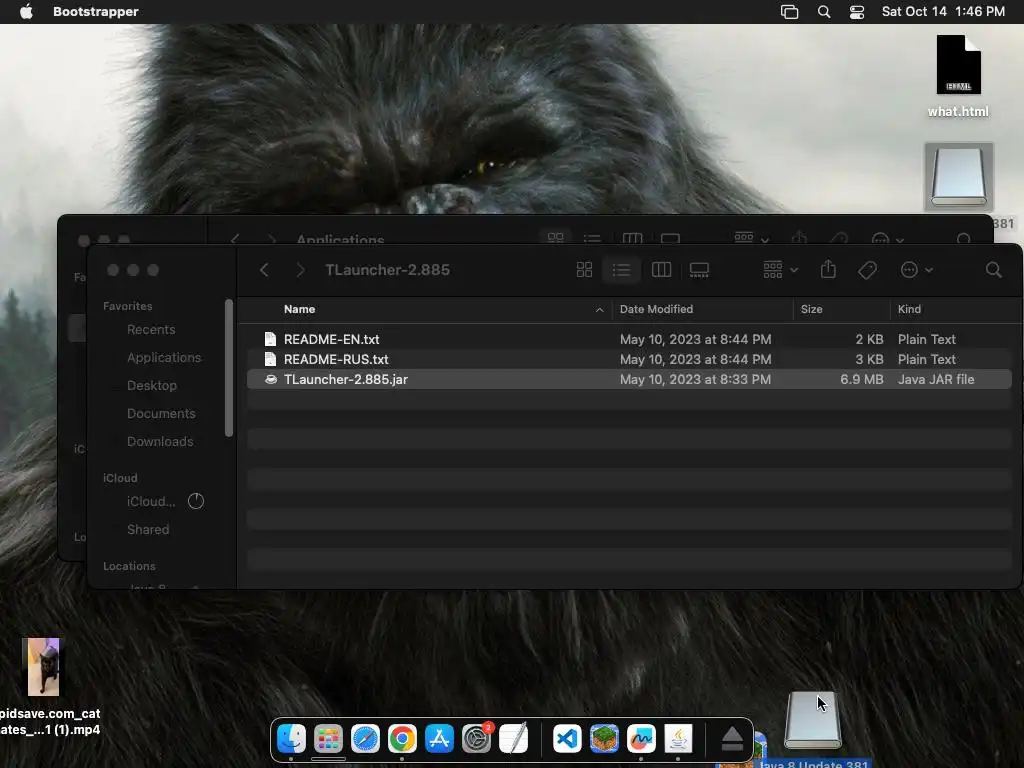The width and height of the screenshot is (1024, 768).
Task: Switch TLauncher window to list view
Action: (621, 270)
